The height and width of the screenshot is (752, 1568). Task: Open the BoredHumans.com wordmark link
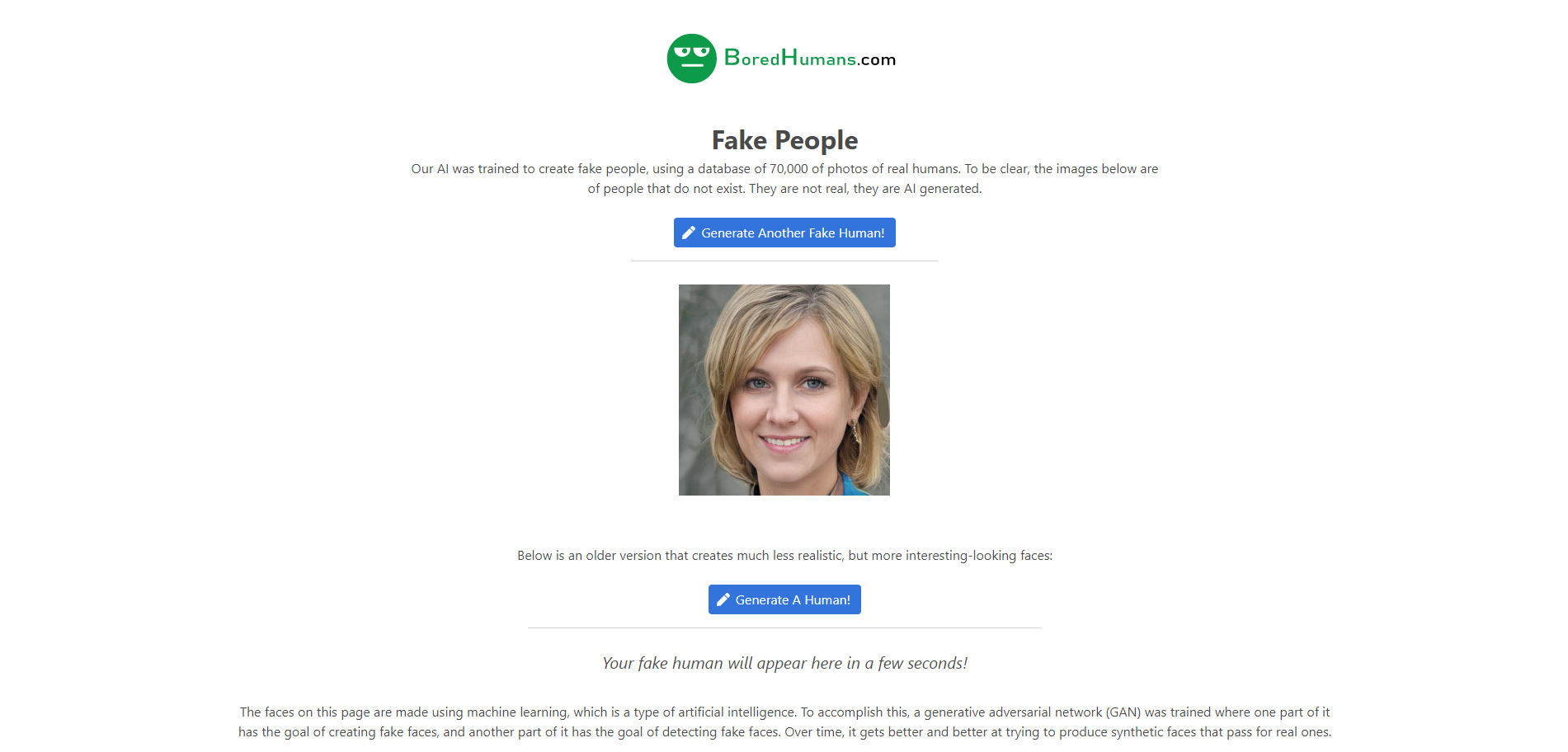coord(810,58)
